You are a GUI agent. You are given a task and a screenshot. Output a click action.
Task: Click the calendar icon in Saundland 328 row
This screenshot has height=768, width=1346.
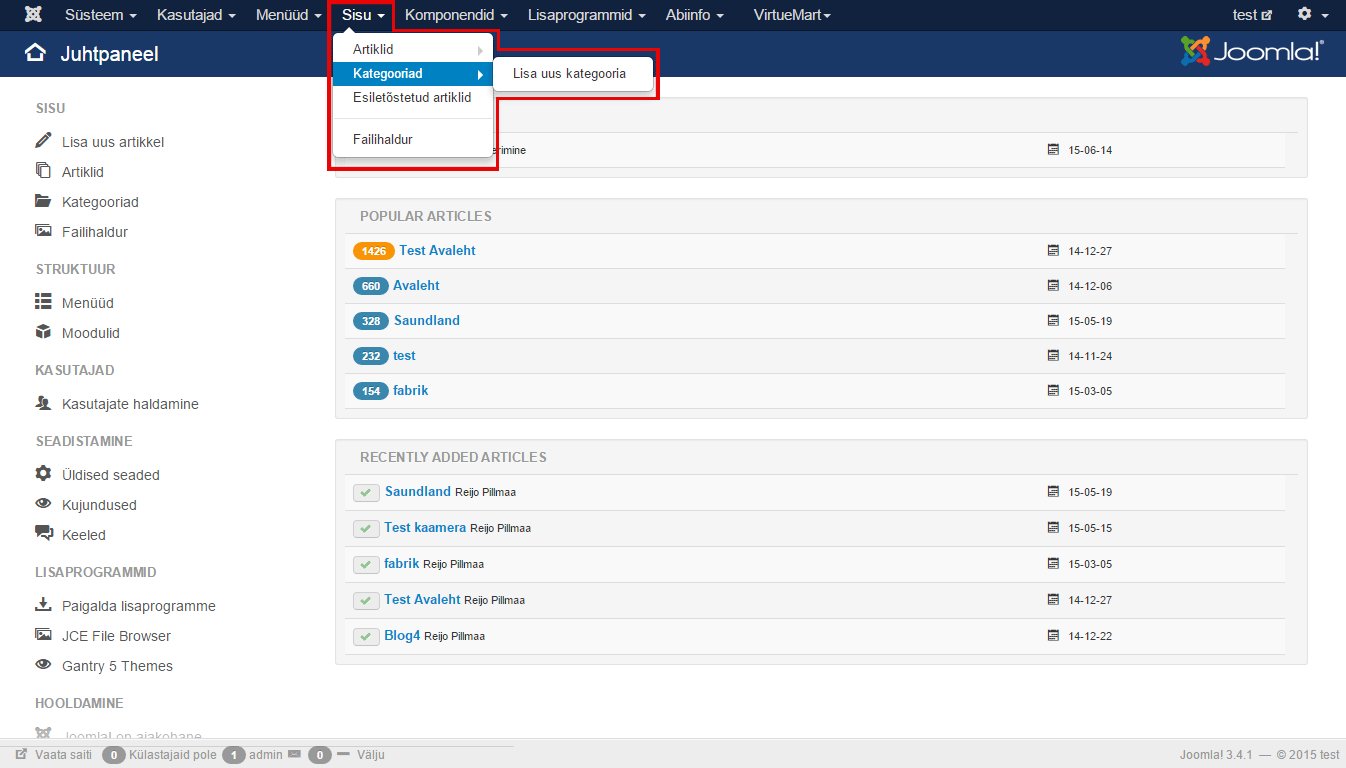[1053, 320]
